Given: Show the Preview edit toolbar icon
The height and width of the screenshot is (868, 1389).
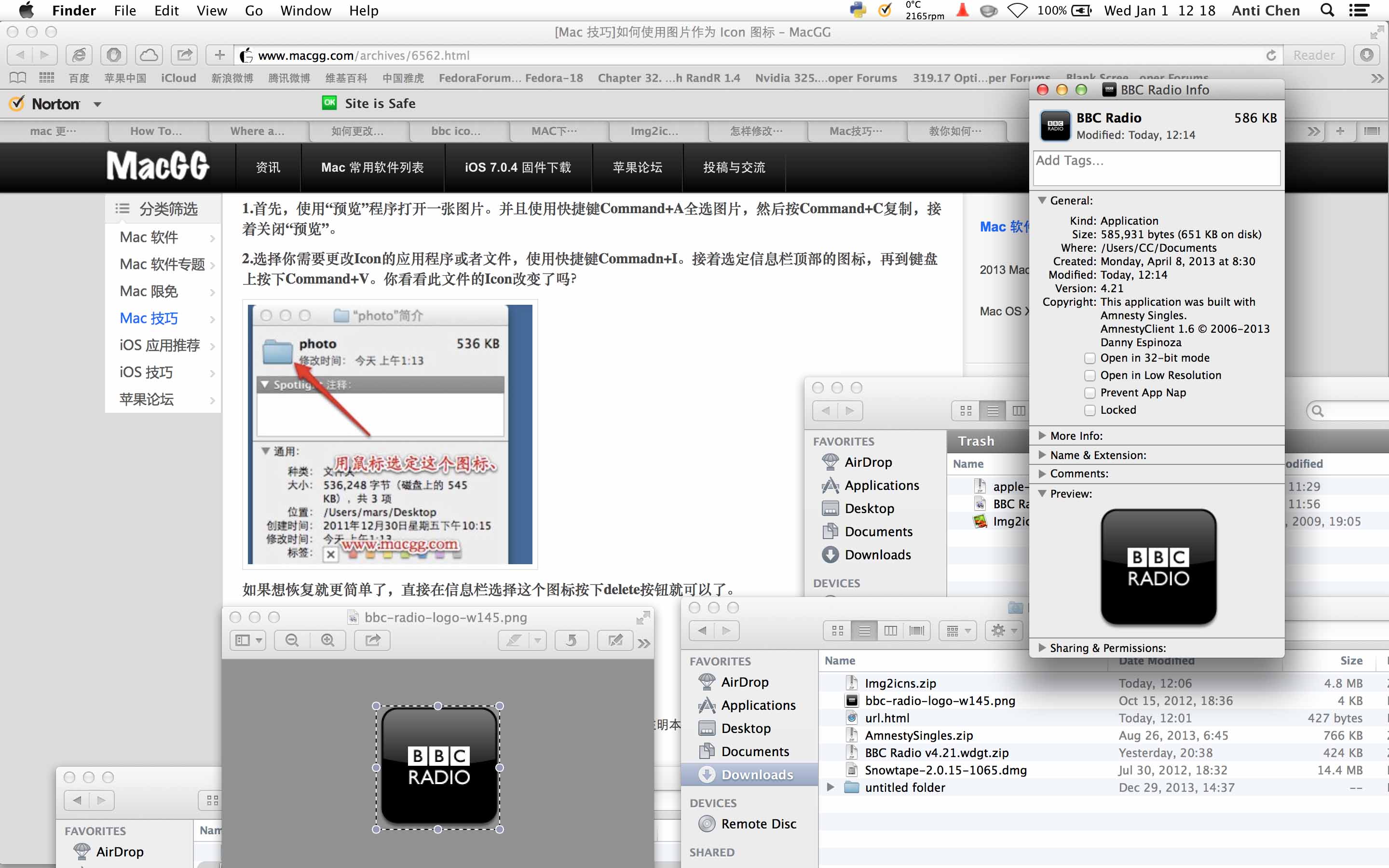Looking at the screenshot, I should [615, 640].
